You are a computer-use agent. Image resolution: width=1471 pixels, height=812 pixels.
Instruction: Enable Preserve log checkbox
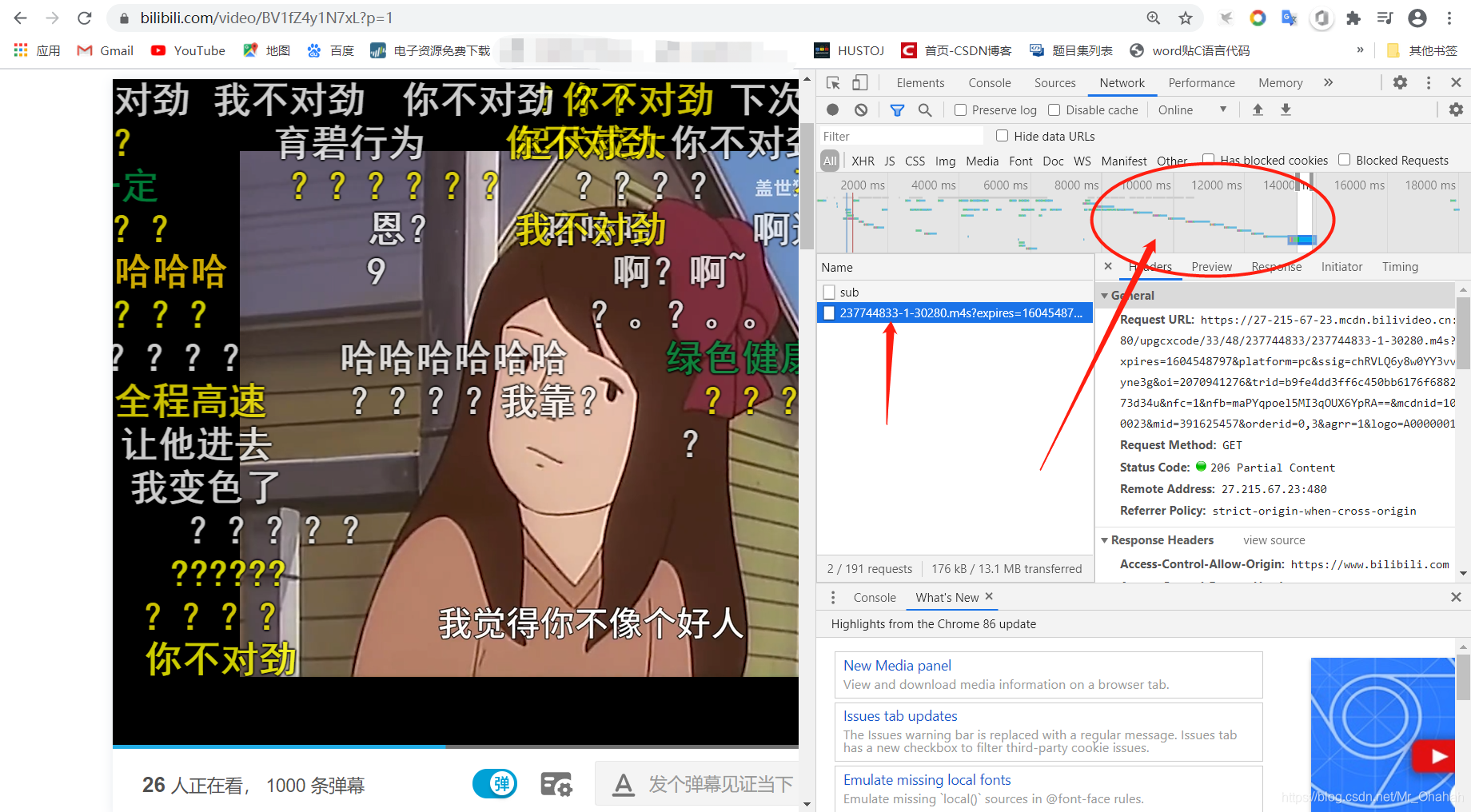961,109
